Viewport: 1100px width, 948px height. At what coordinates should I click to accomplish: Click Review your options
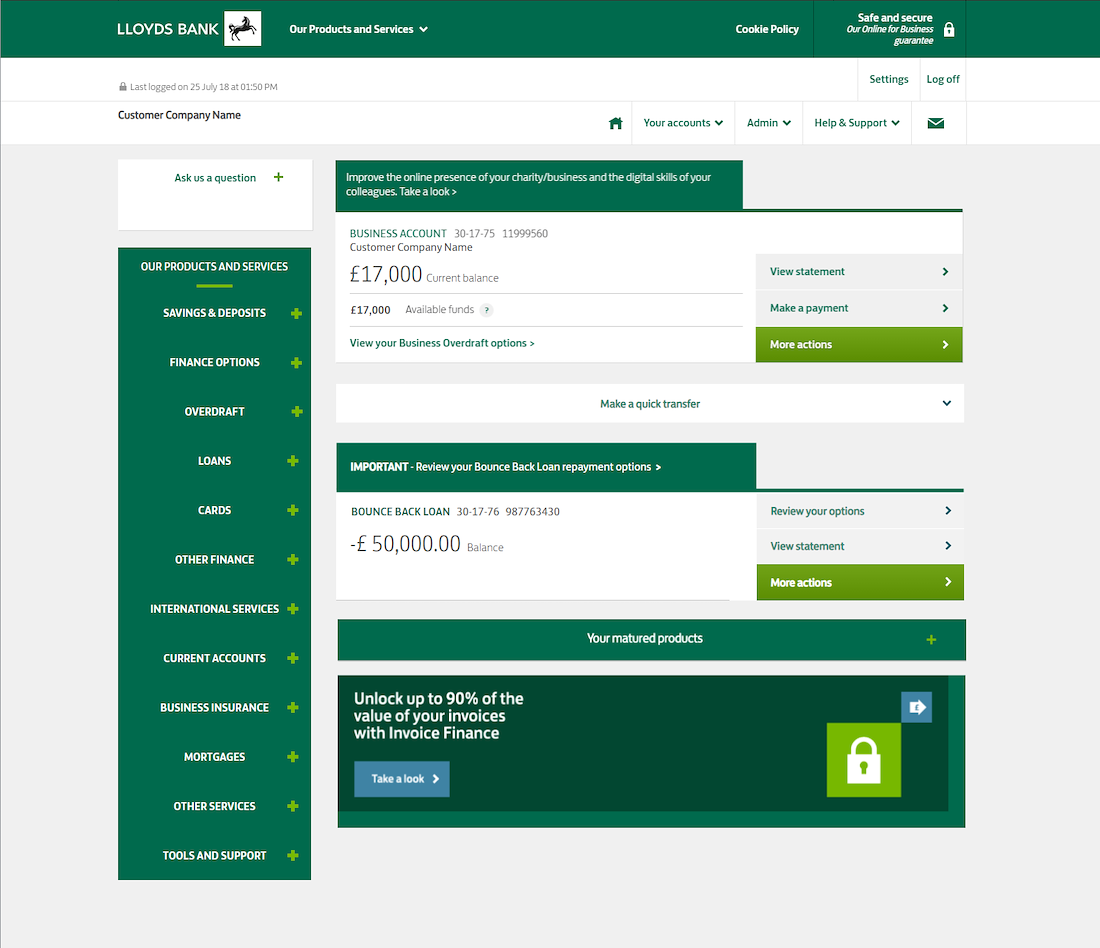[860, 511]
